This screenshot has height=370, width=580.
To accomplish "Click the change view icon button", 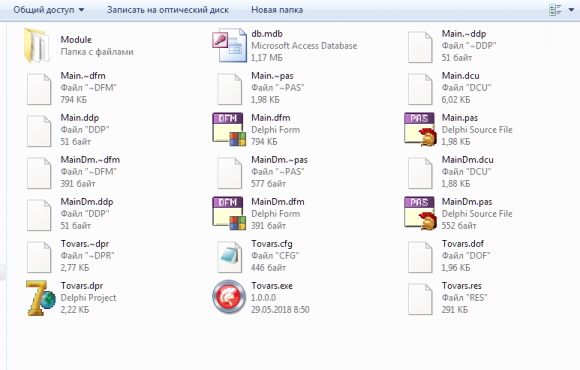I will pos(556,10).
